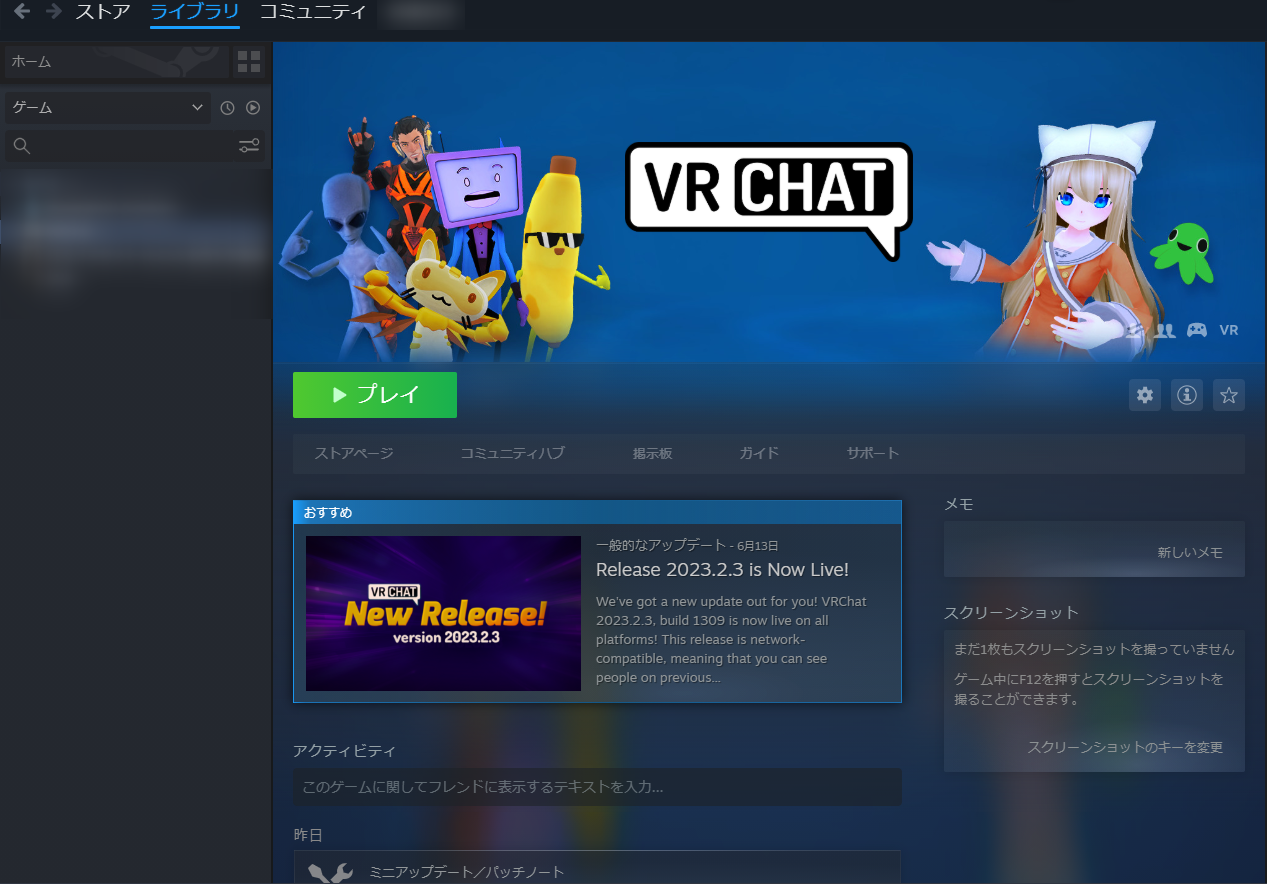Viewport: 1267px width, 884px height.
Task: Open advanced filter options icon
Action: (250, 147)
